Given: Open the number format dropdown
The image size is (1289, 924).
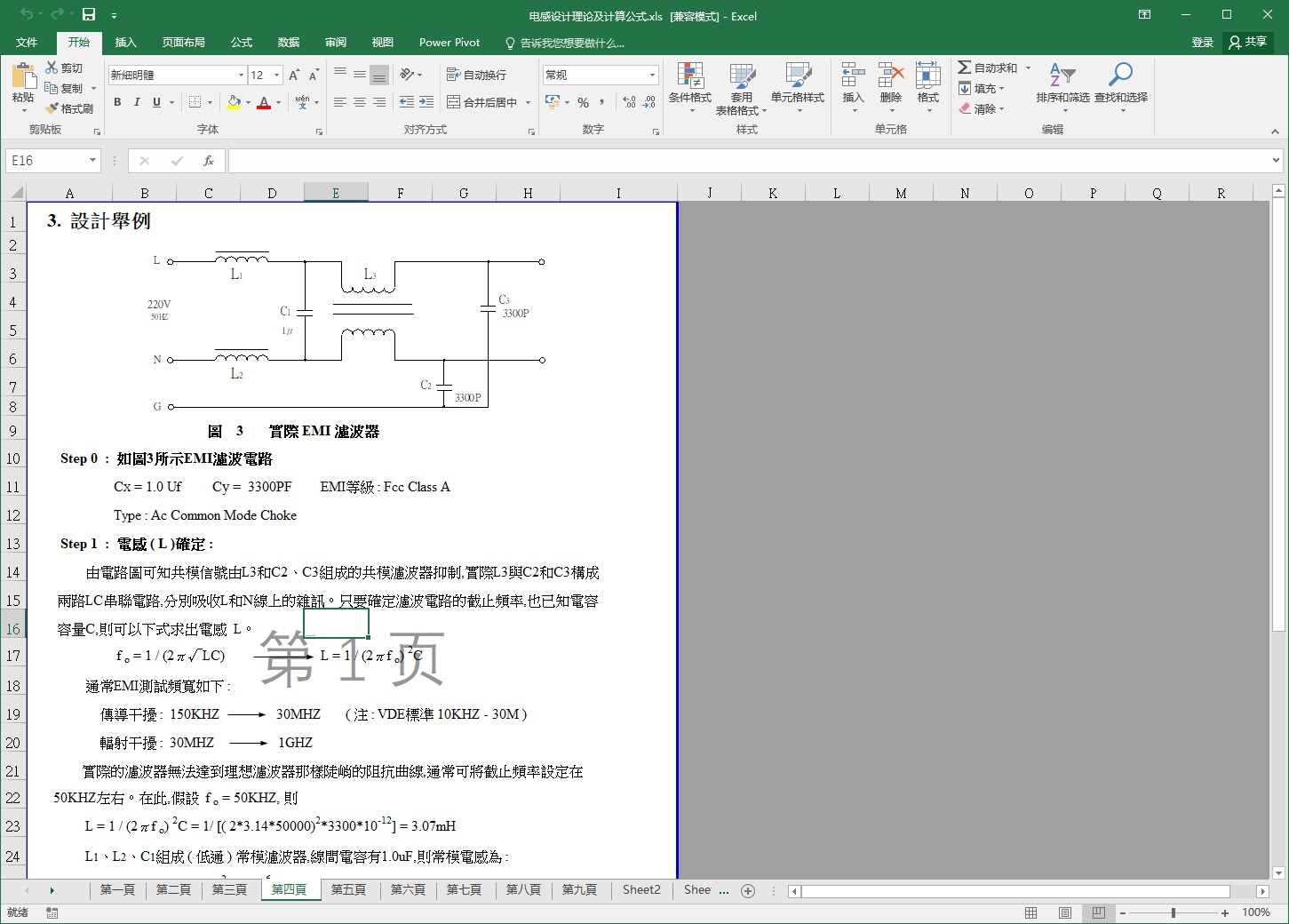Looking at the screenshot, I should coord(652,75).
